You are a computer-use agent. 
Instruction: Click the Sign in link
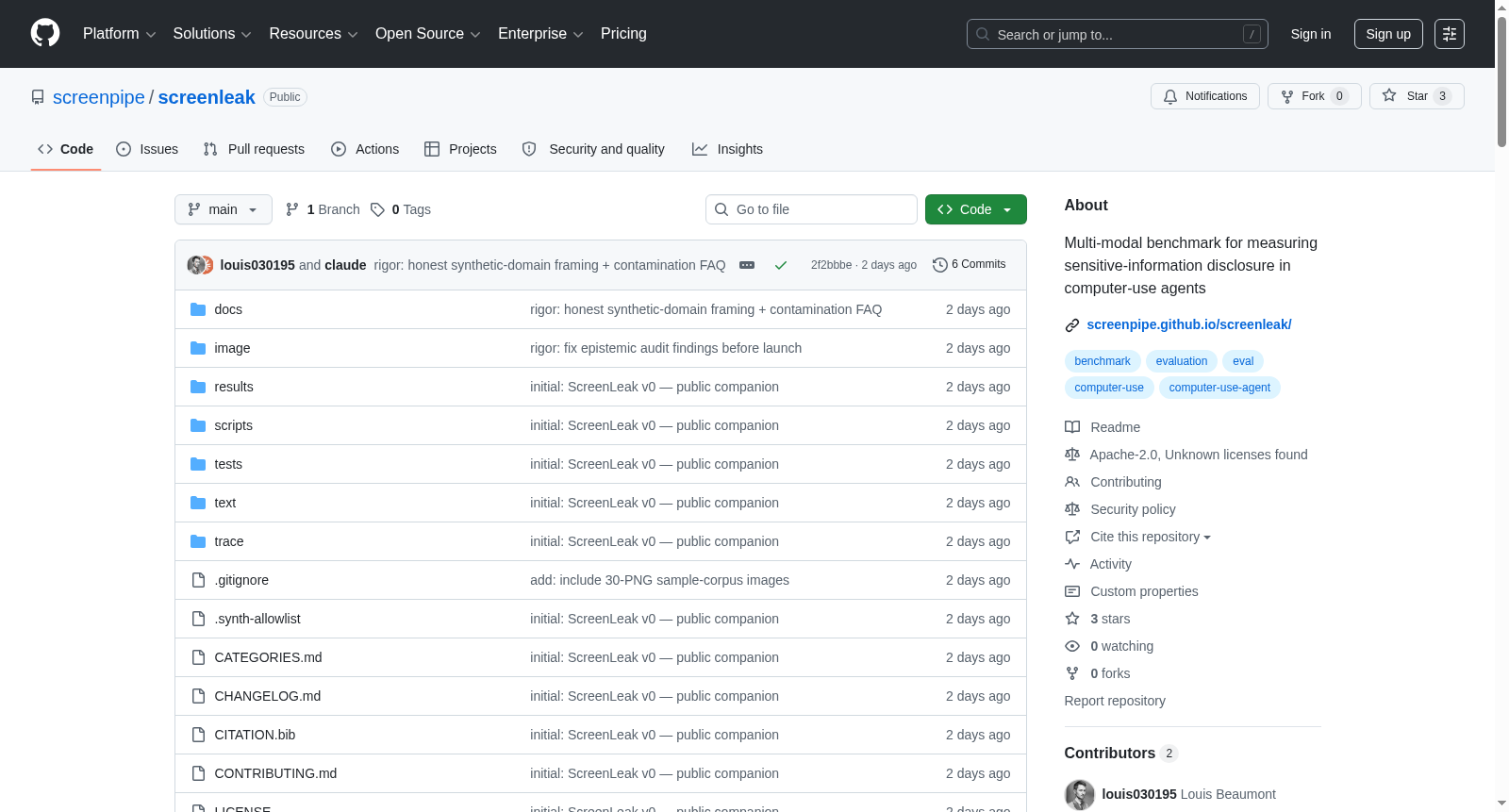[x=1311, y=34]
